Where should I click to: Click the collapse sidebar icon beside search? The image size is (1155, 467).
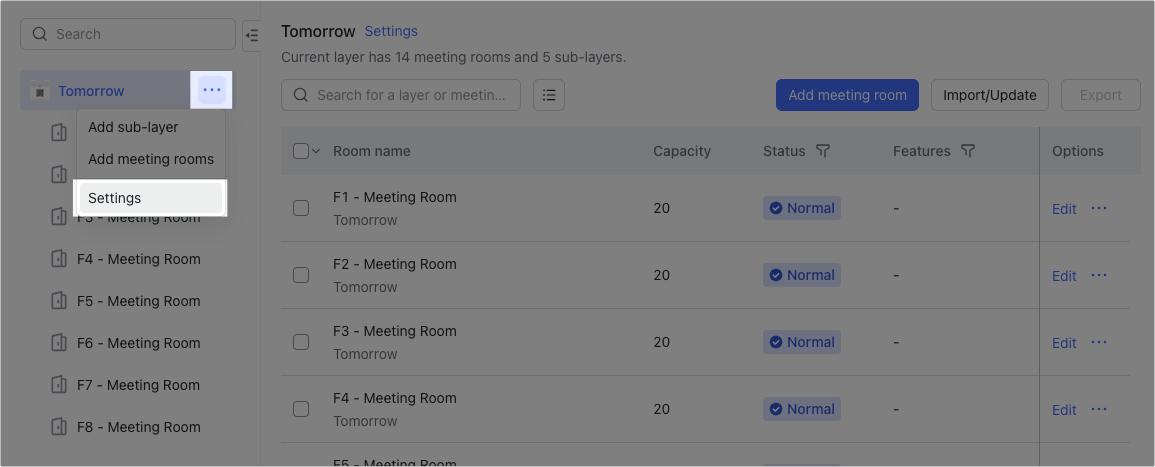[x=252, y=35]
